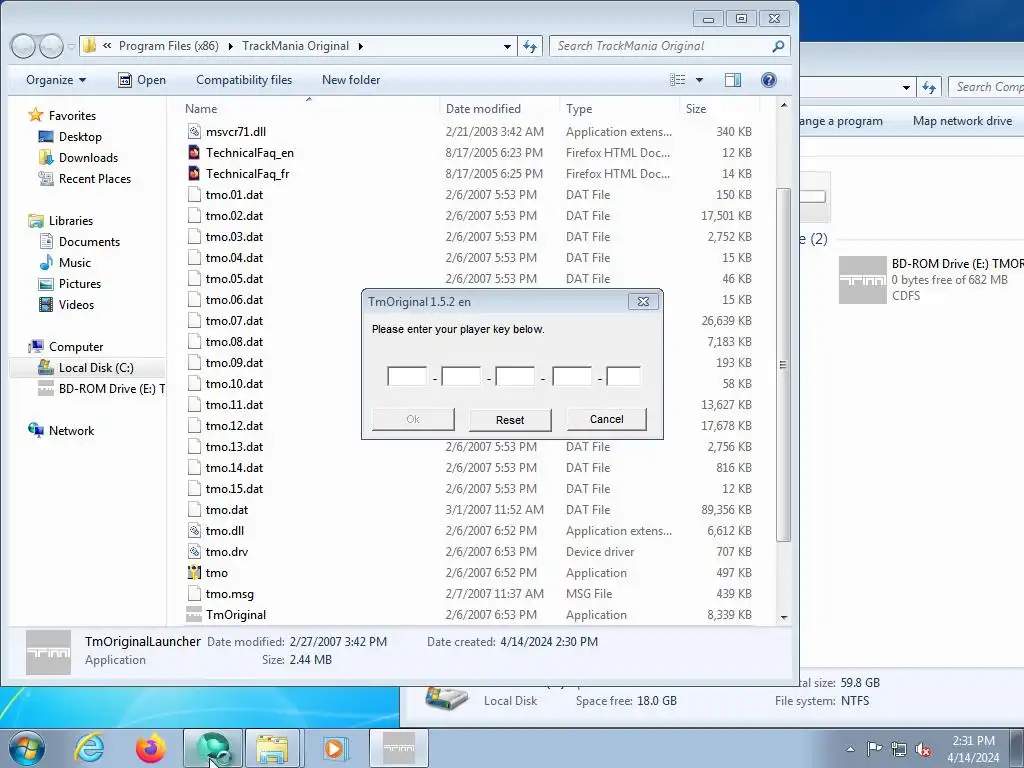Open the network tray icon

click(899, 749)
